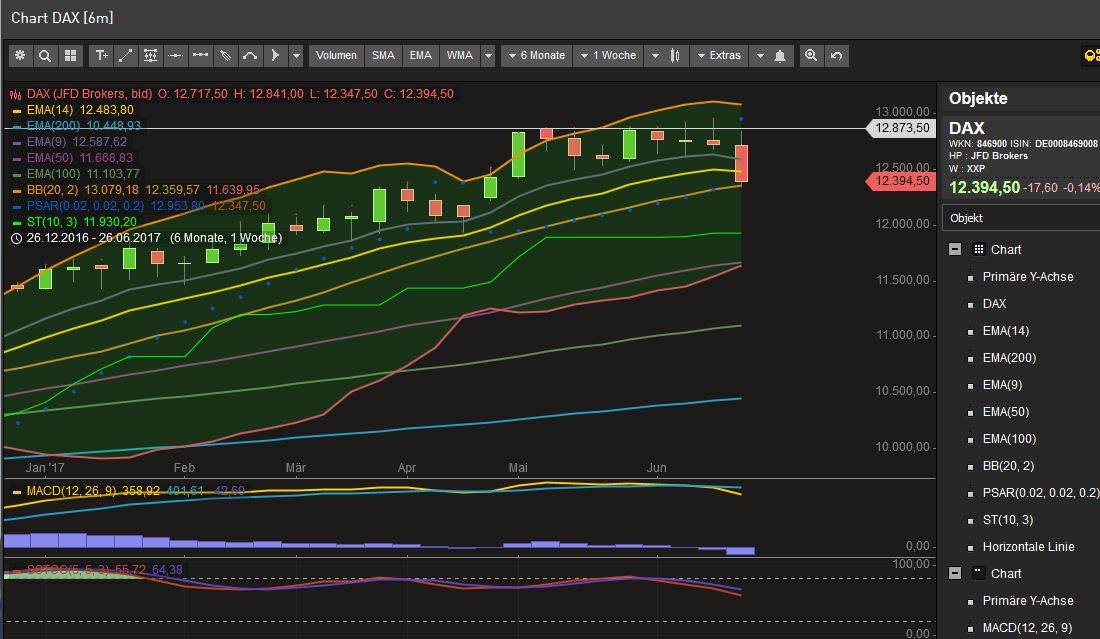Toggle the Volumen indicator
Image resolution: width=1100 pixels, height=639 pixels.
coord(336,55)
